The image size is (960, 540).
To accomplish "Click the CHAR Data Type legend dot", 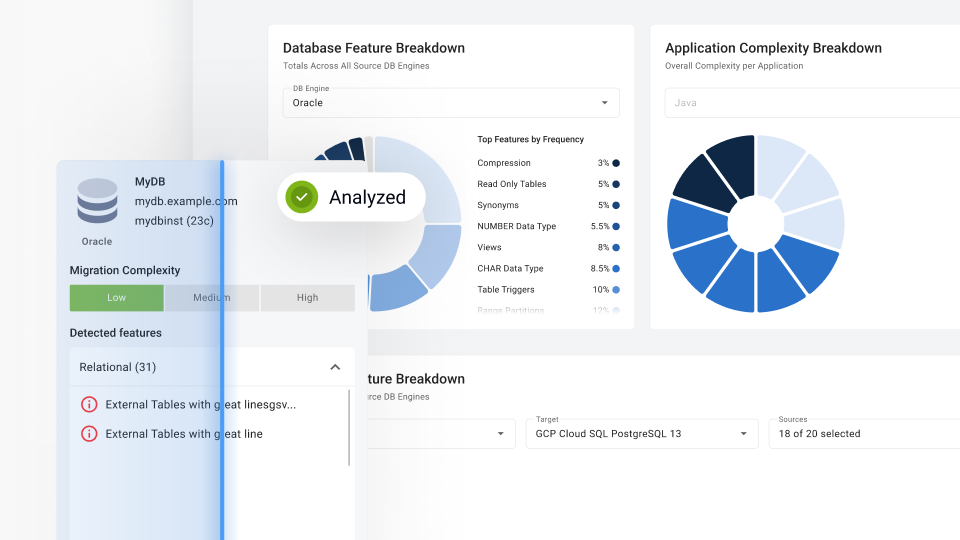I will point(616,269).
